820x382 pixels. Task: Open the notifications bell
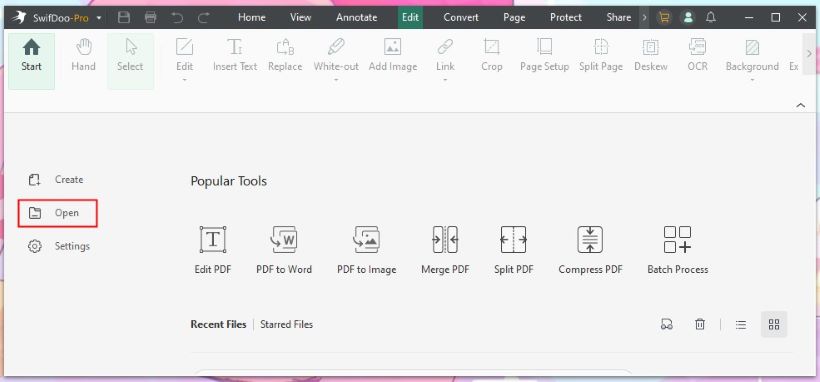click(711, 17)
